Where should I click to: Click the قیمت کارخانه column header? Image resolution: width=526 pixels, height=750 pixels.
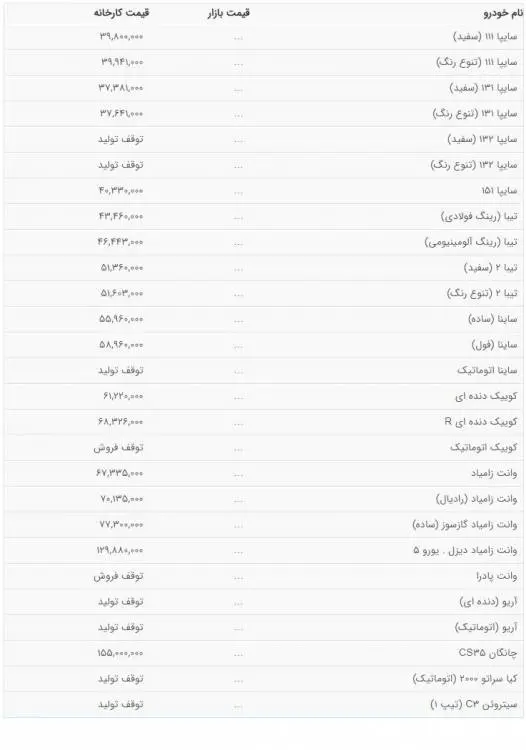tap(121, 13)
